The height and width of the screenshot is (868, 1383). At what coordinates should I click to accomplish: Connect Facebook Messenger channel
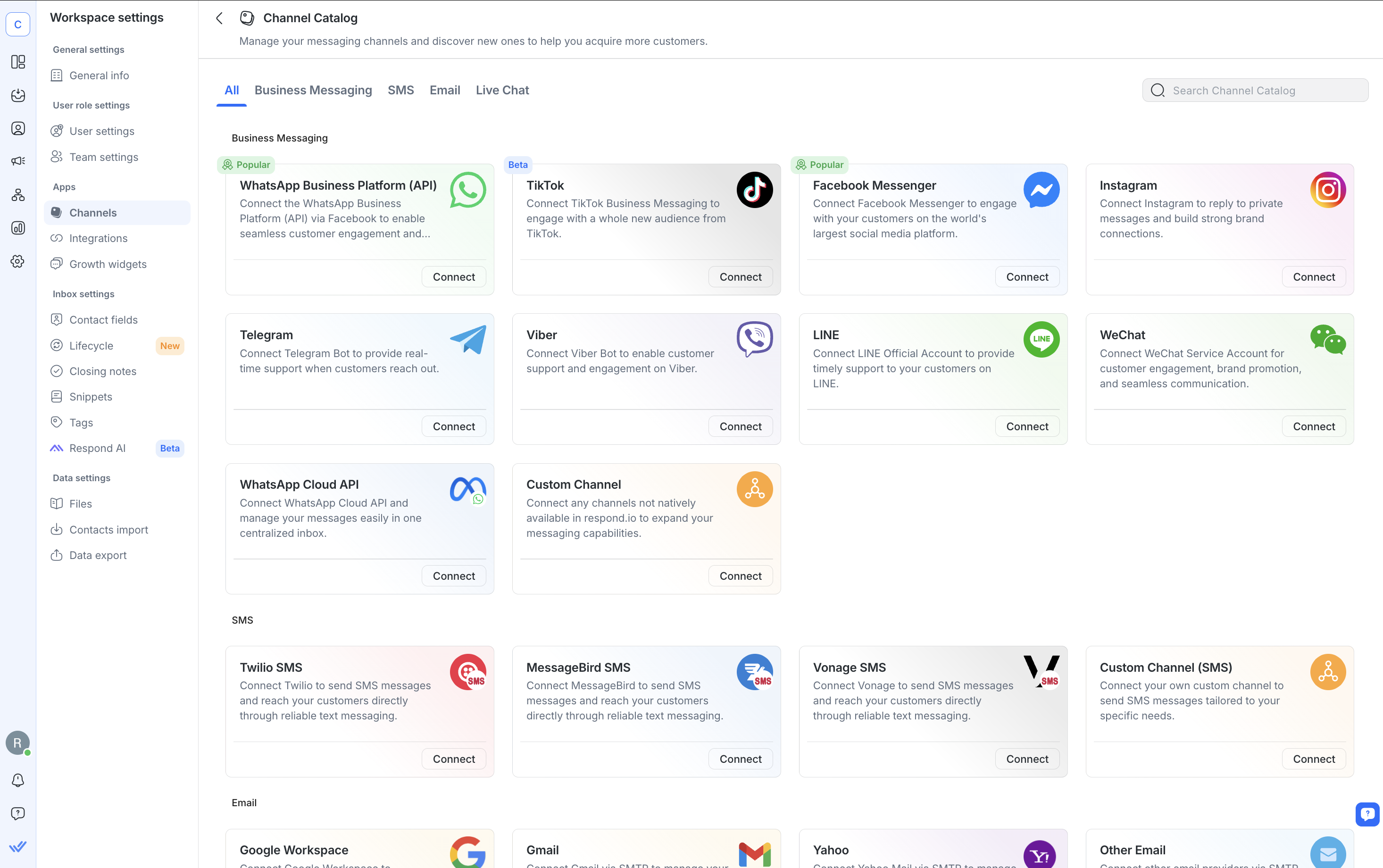(1026, 277)
